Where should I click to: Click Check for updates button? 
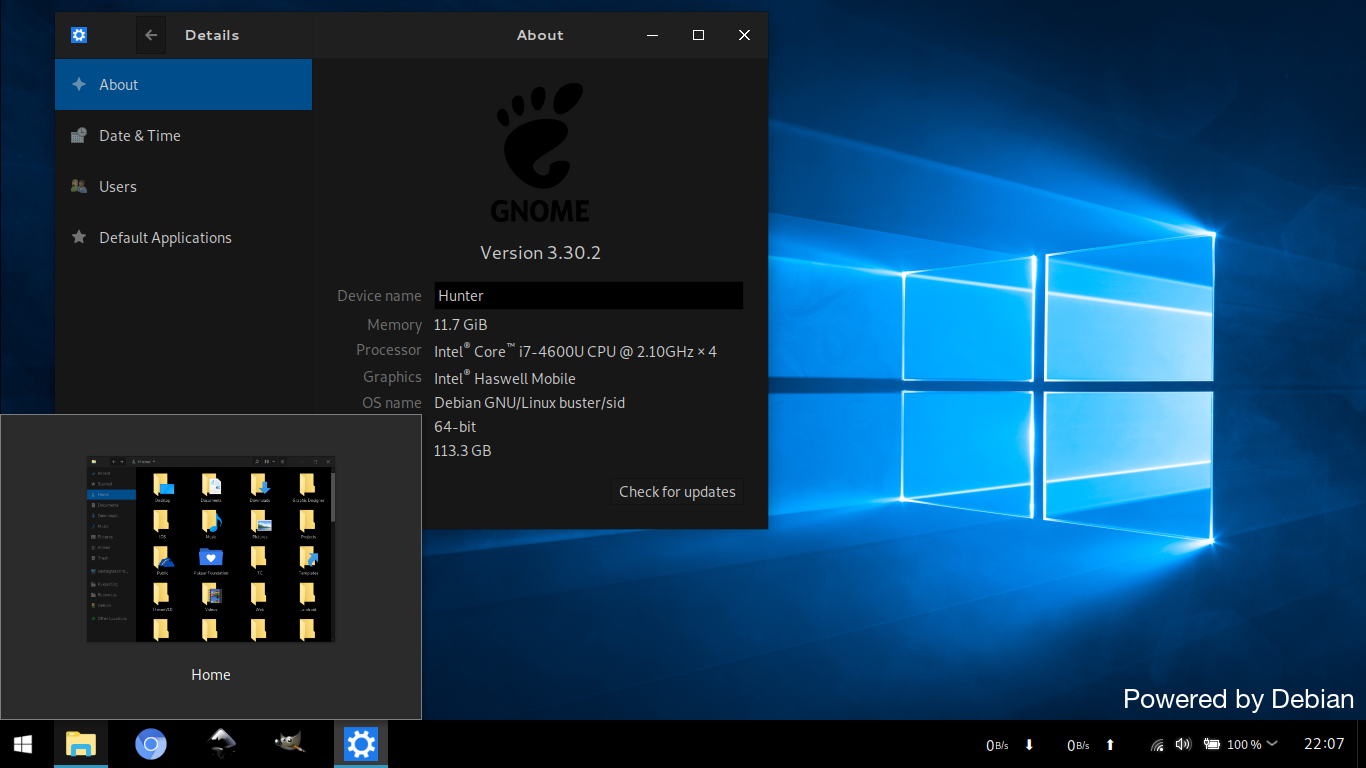677,492
